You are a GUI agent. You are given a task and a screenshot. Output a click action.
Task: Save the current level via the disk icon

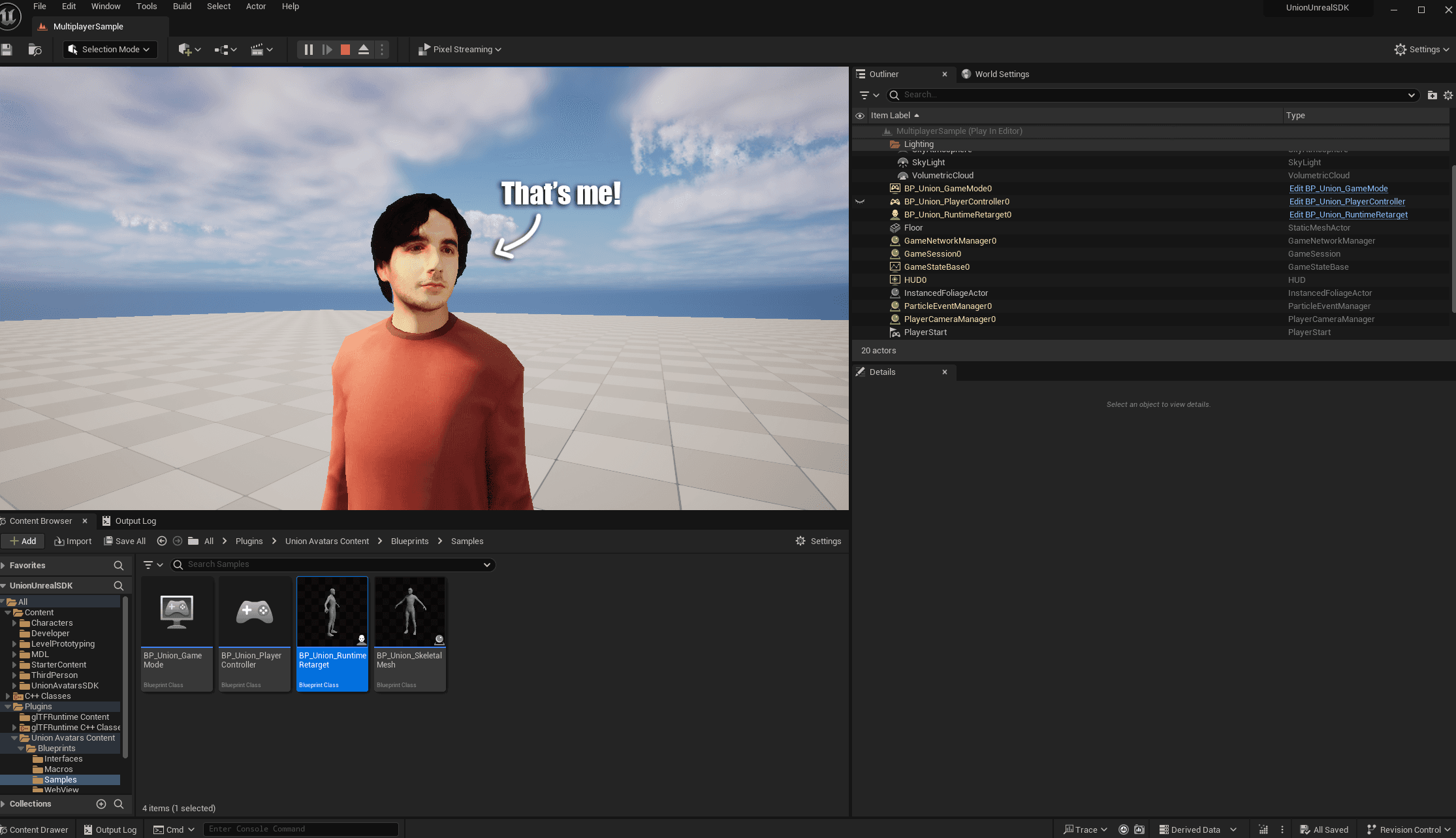click(7, 50)
